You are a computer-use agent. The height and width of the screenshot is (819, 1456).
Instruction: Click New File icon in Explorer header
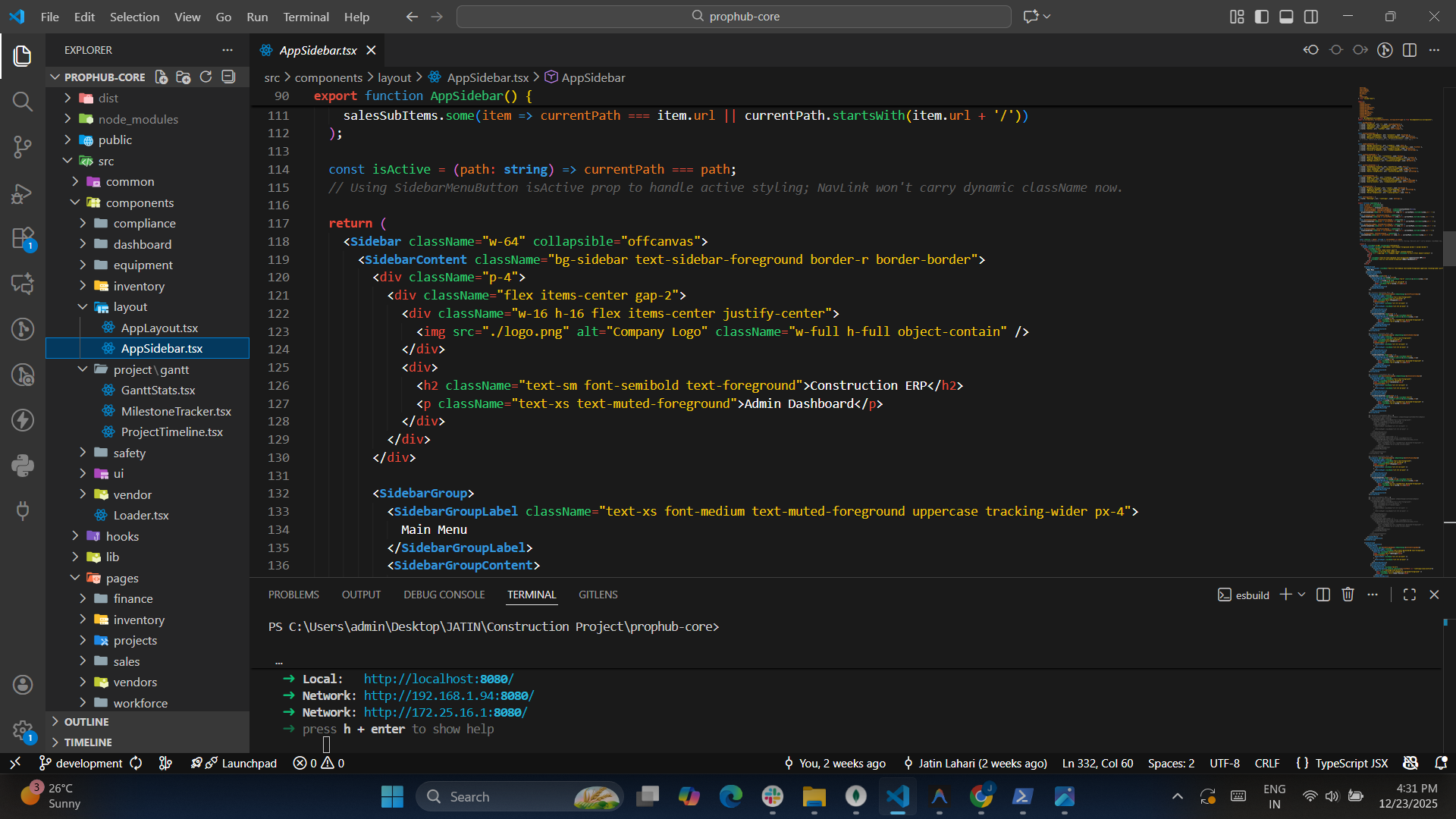(x=162, y=77)
